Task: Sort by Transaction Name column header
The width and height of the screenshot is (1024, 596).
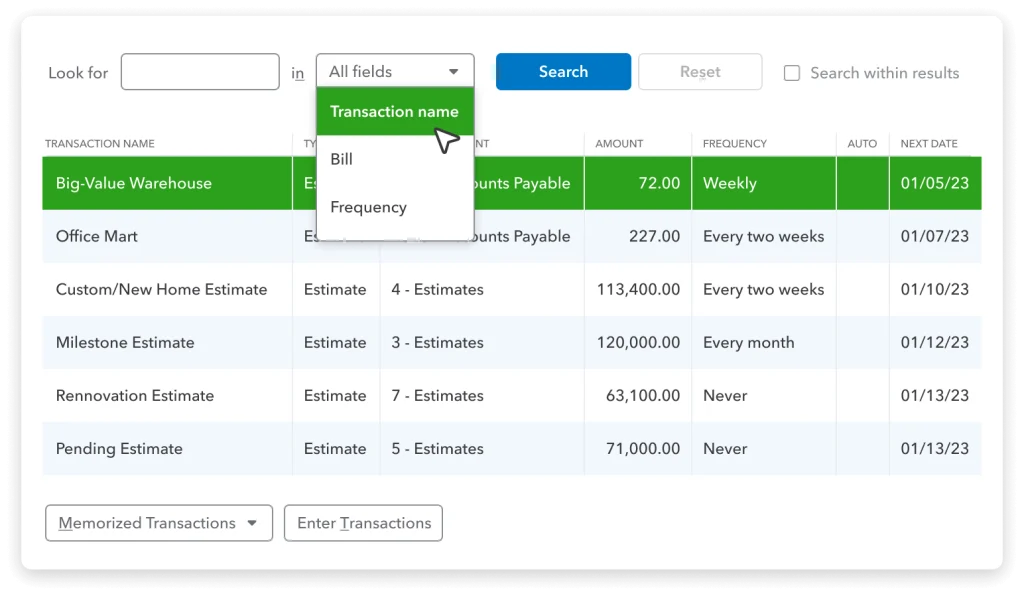Action: 100,144
